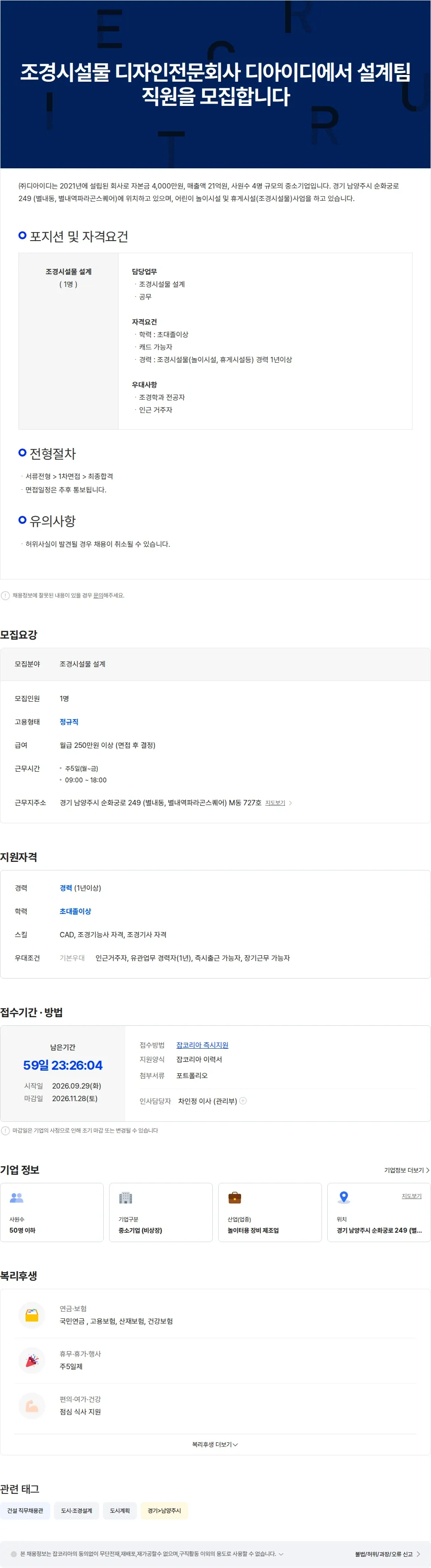Viewport: 431px width, 1568px height.
Task: Open 불법/허위/과장/오류 신고 link
Action: click(388, 1554)
